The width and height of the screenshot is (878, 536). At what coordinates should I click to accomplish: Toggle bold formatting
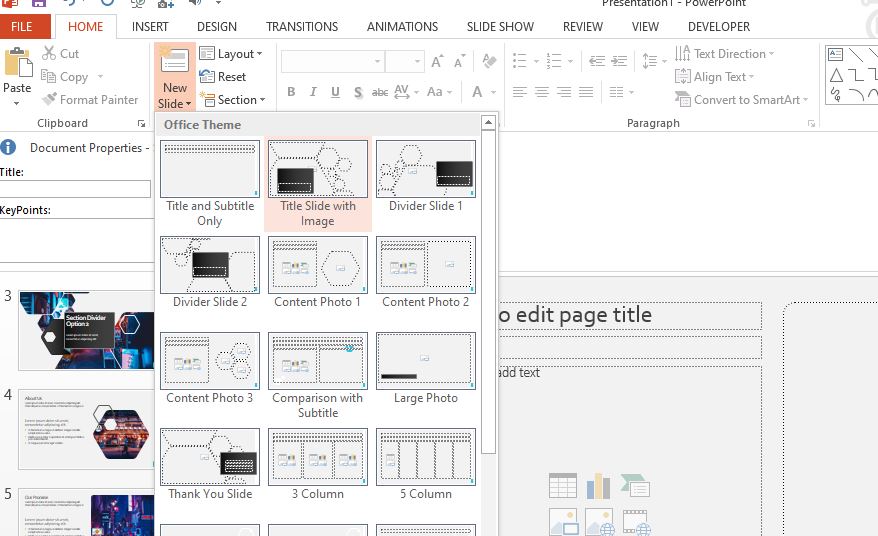291,92
